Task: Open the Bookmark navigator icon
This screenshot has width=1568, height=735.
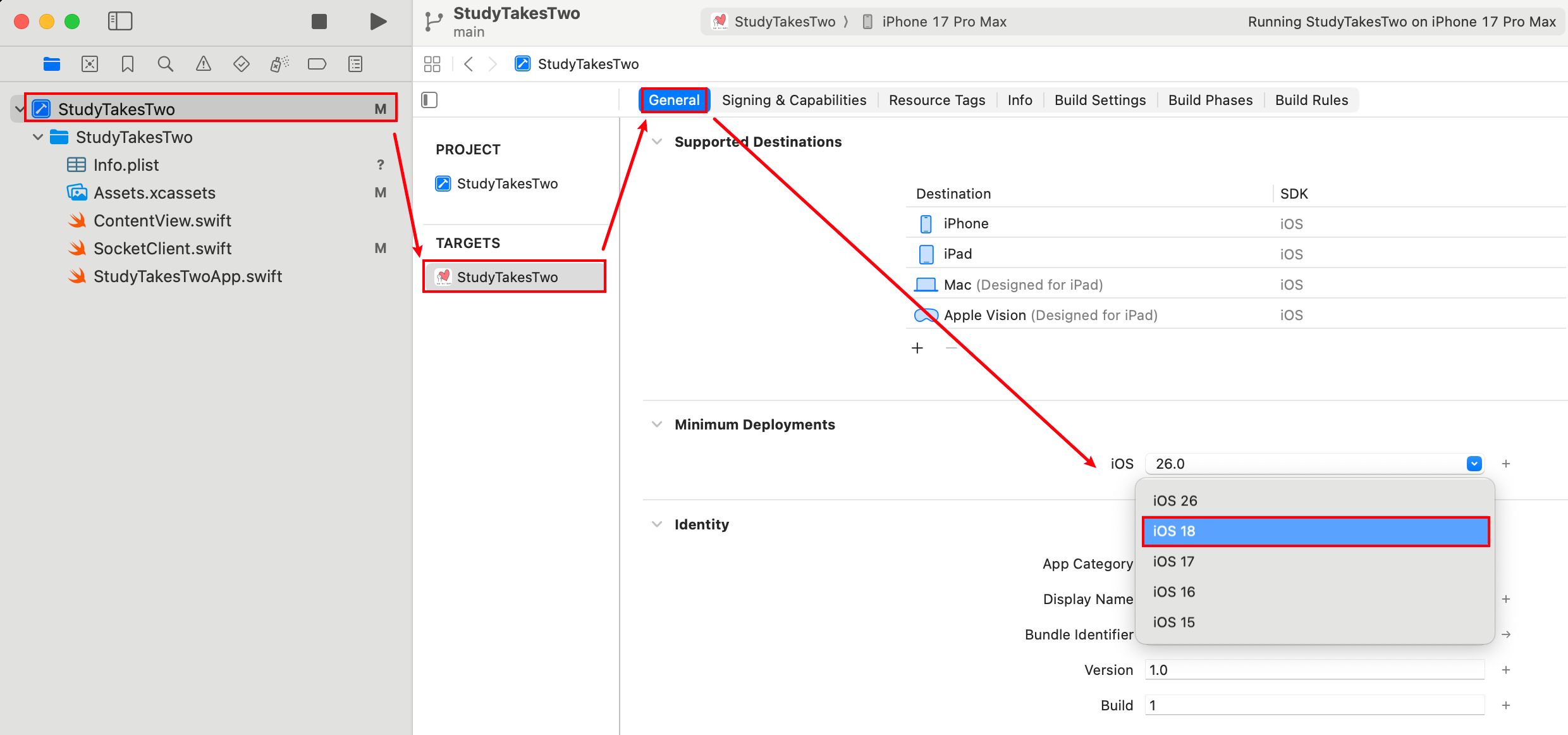Action: [128, 64]
